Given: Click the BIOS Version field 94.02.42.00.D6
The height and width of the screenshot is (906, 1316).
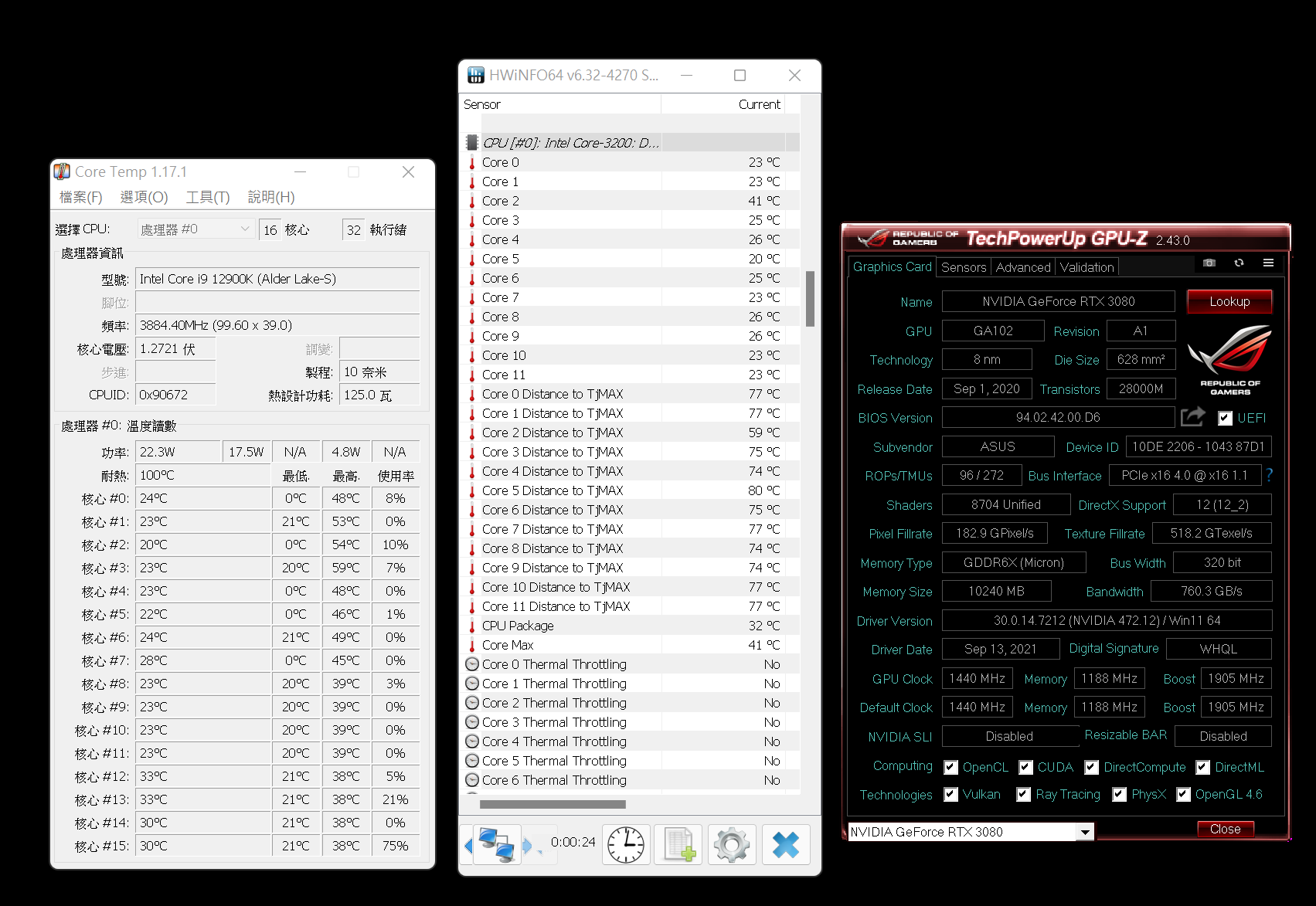Looking at the screenshot, I should (x=1059, y=417).
